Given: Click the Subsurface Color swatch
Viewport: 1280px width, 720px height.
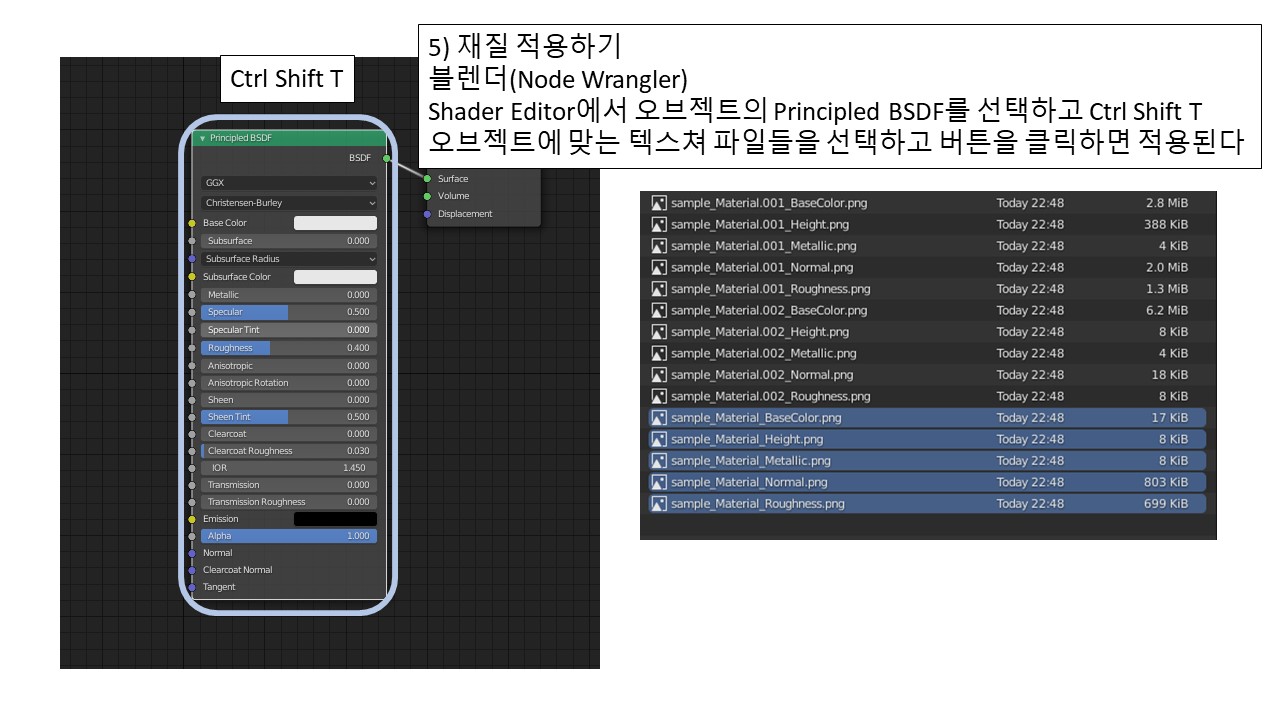Looking at the screenshot, I should (x=335, y=277).
